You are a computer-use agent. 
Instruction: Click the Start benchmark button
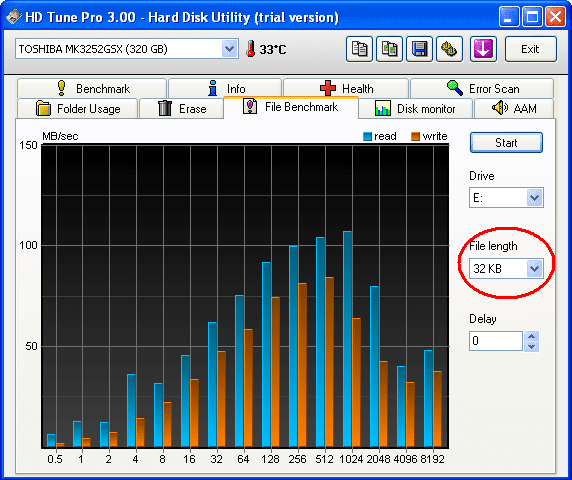[x=506, y=143]
